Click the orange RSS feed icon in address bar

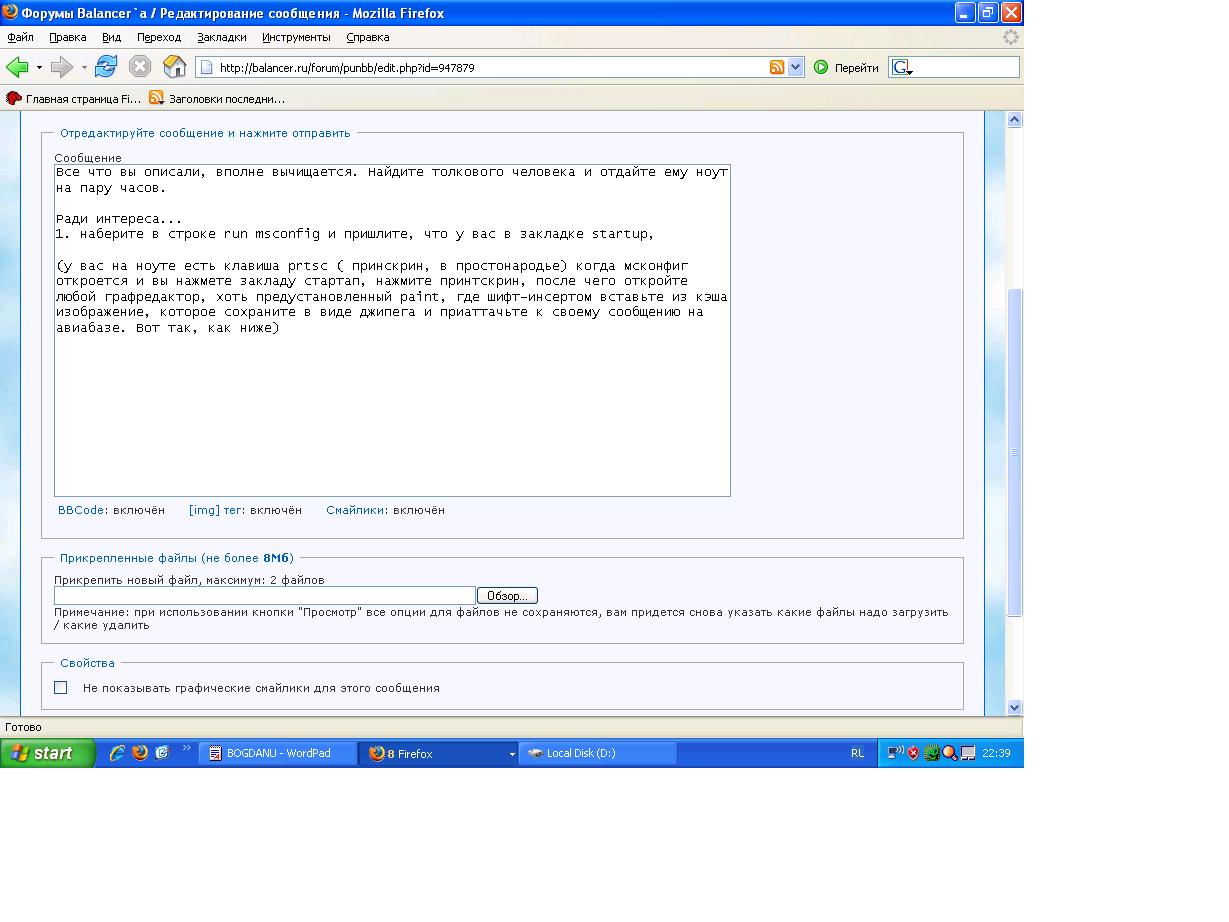coord(777,67)
